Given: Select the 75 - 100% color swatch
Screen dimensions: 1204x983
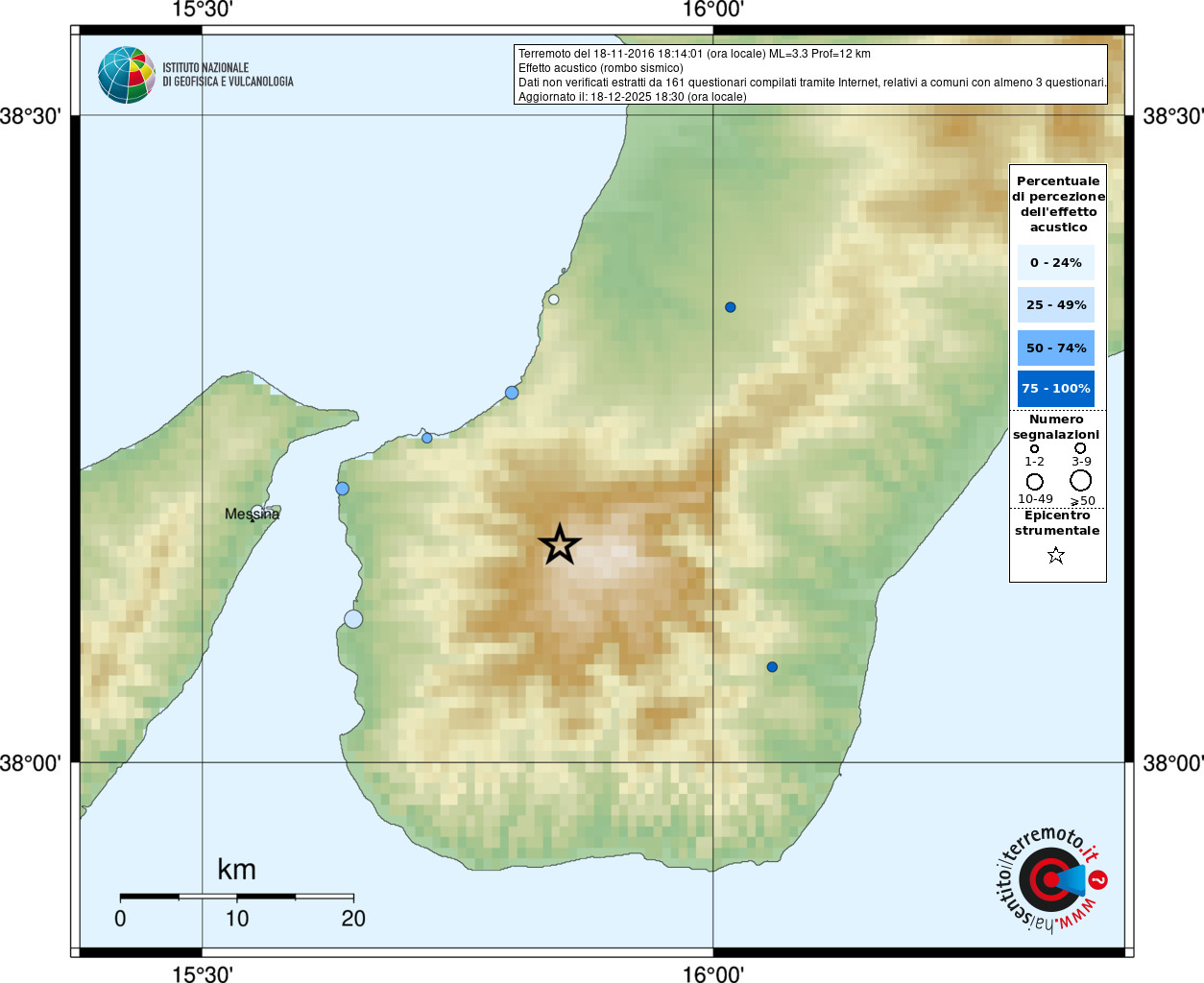Looking at the screenshot, I should [x=1056, y=389].
